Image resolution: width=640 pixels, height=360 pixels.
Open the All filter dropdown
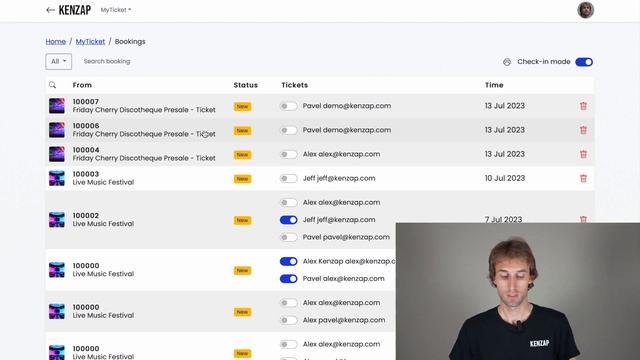tap(59, 61)
